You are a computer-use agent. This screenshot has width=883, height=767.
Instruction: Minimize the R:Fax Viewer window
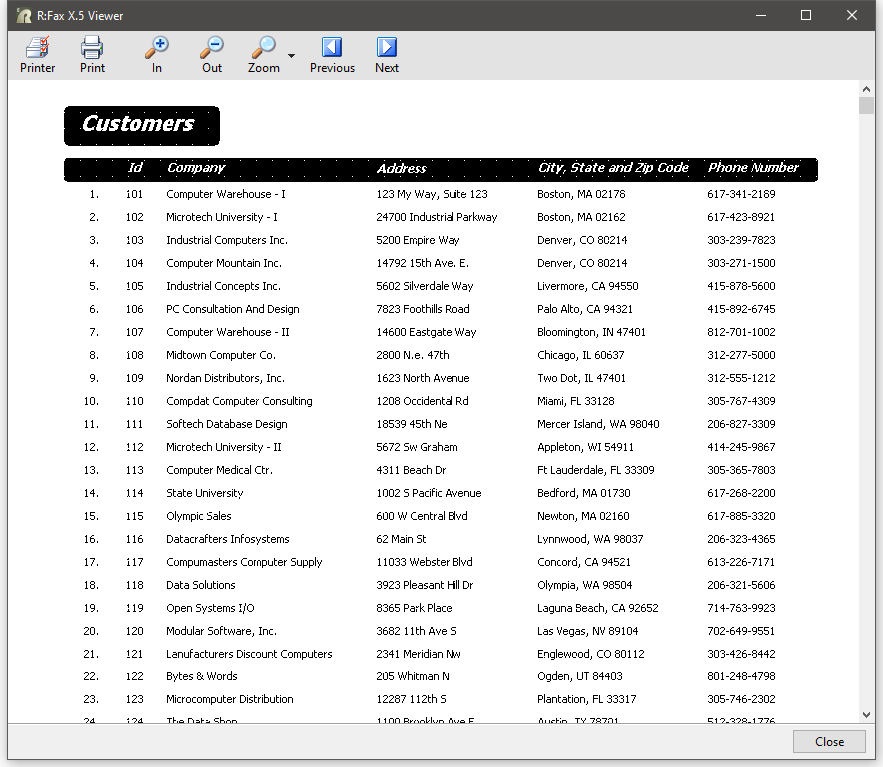[761, 15]
